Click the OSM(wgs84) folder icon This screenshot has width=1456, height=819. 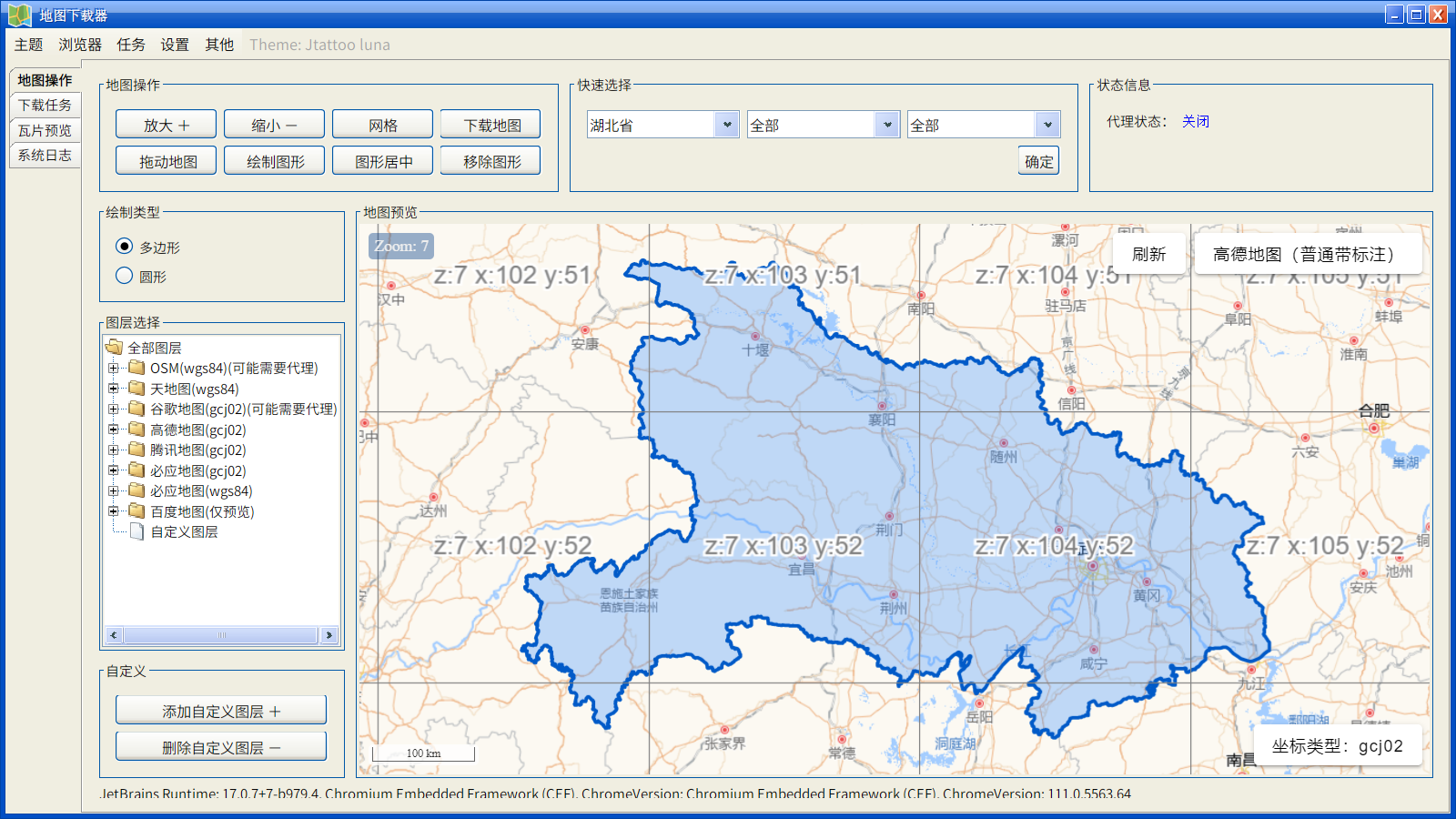(x=137, y=368)
